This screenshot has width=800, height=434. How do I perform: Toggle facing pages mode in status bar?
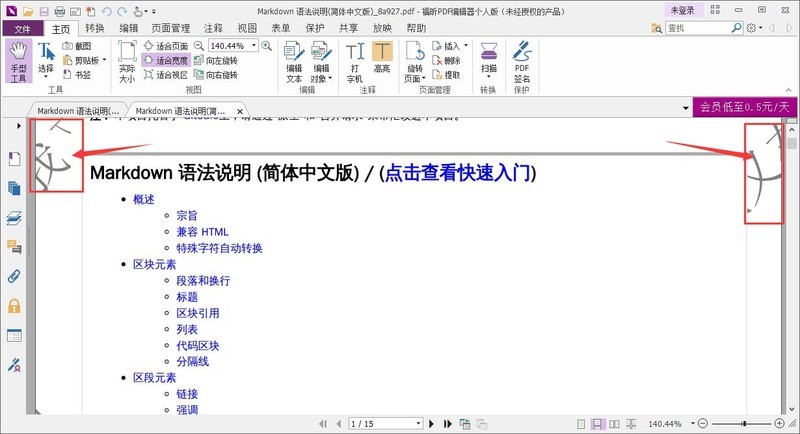click(x=614, y=424)
